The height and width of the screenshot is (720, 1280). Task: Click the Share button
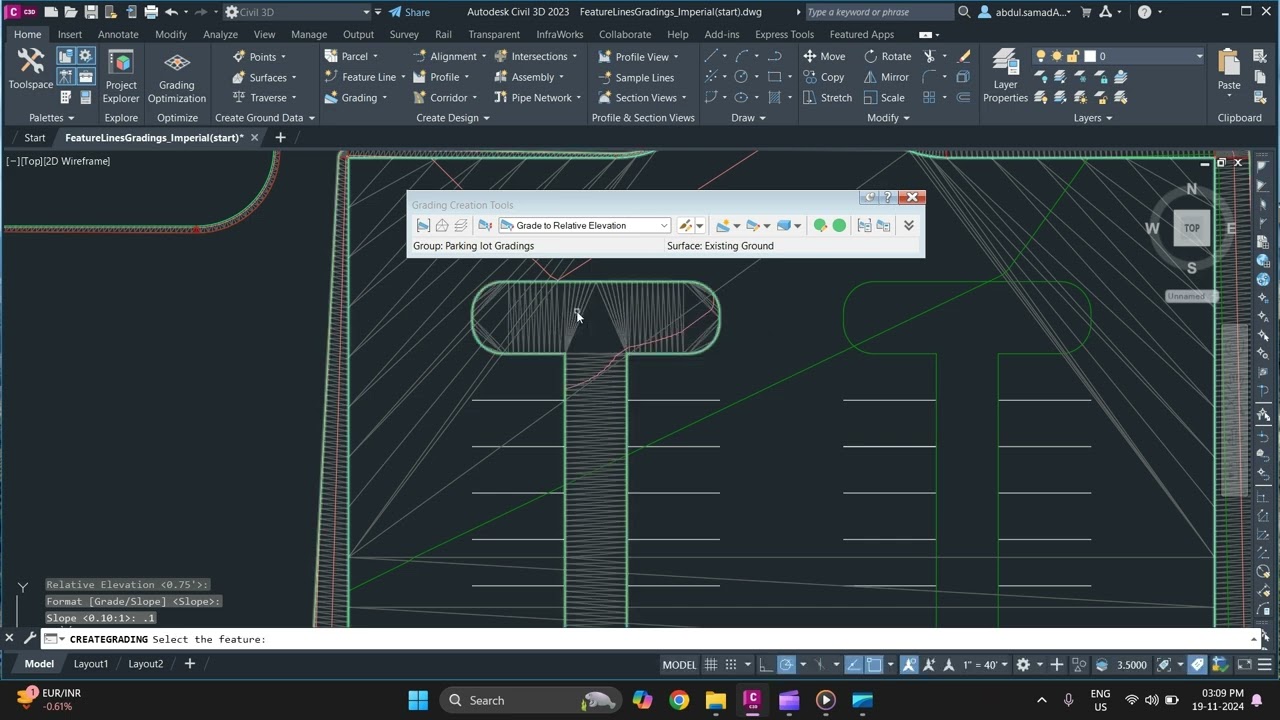409,12
